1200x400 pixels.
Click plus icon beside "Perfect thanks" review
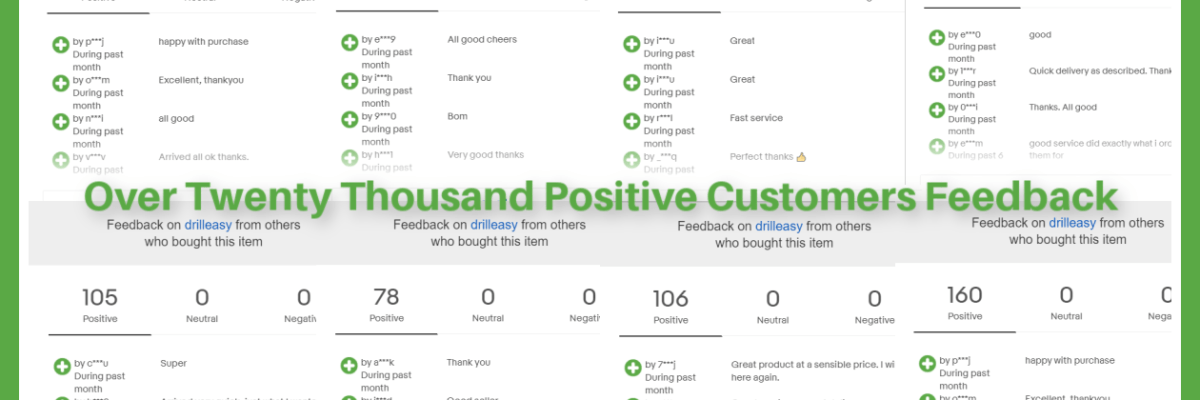coord(632,159)
